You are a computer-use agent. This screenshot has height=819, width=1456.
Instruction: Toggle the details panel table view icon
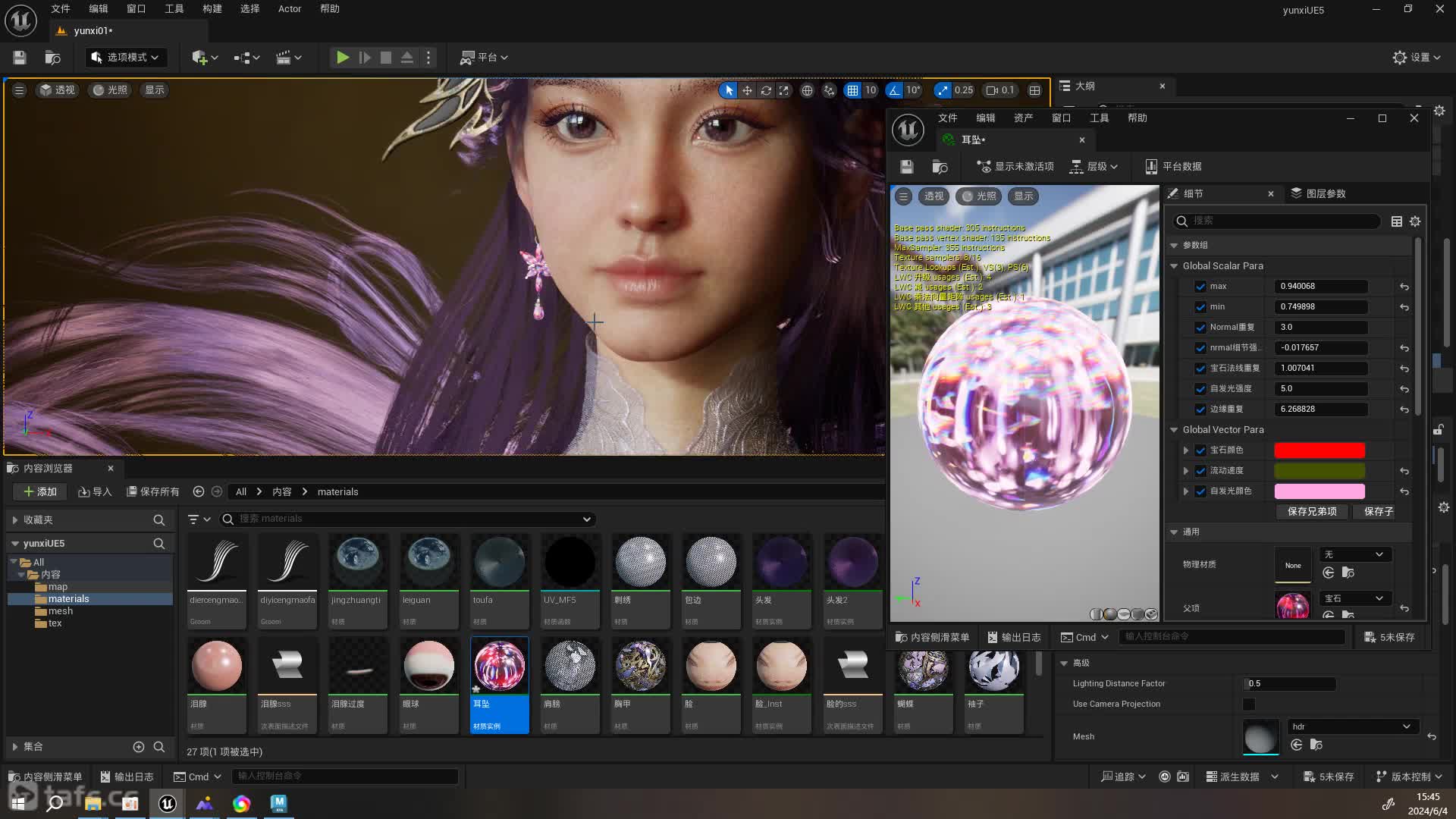pos(1397,221)
